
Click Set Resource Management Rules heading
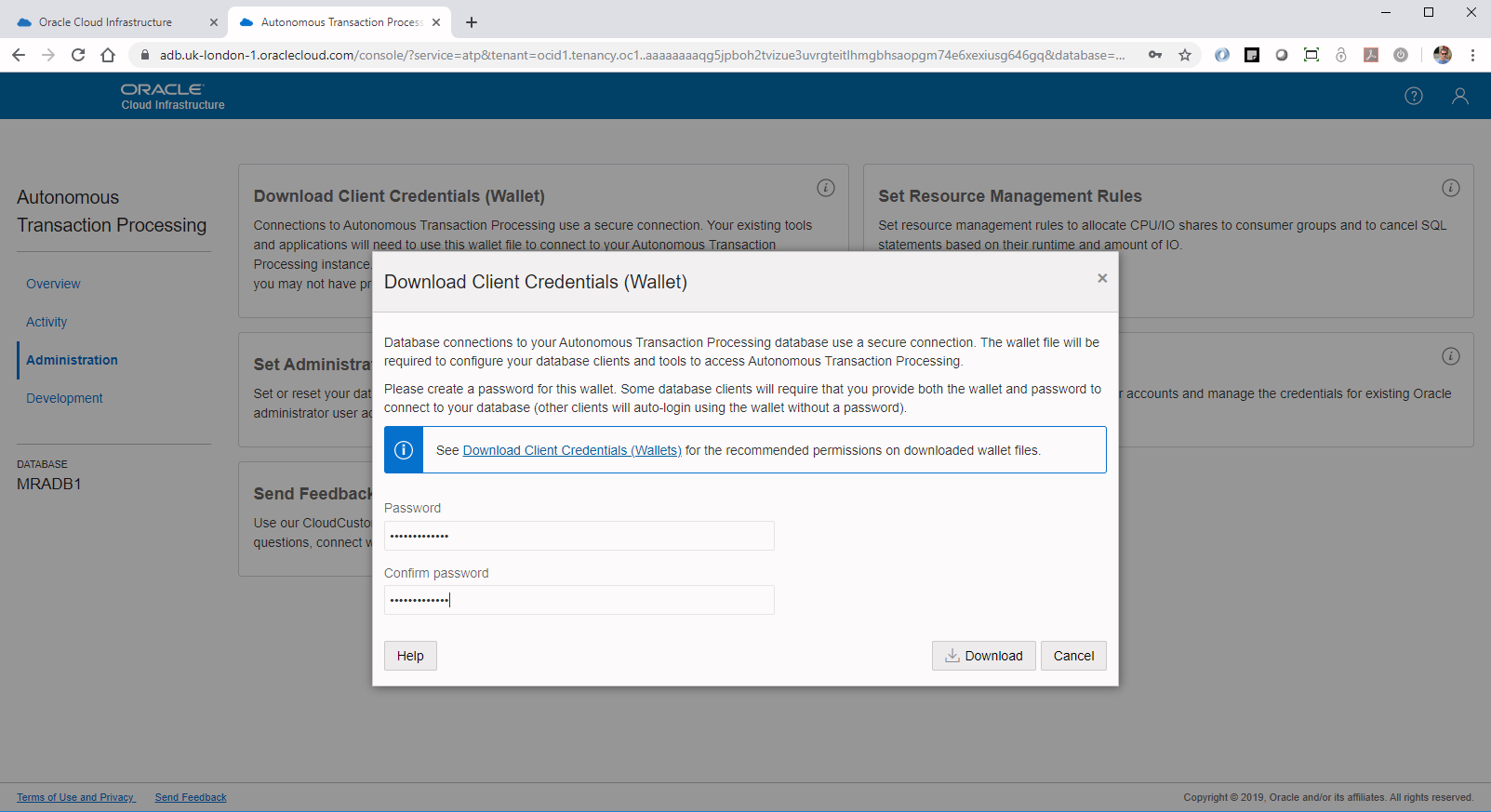[1010, 196]
